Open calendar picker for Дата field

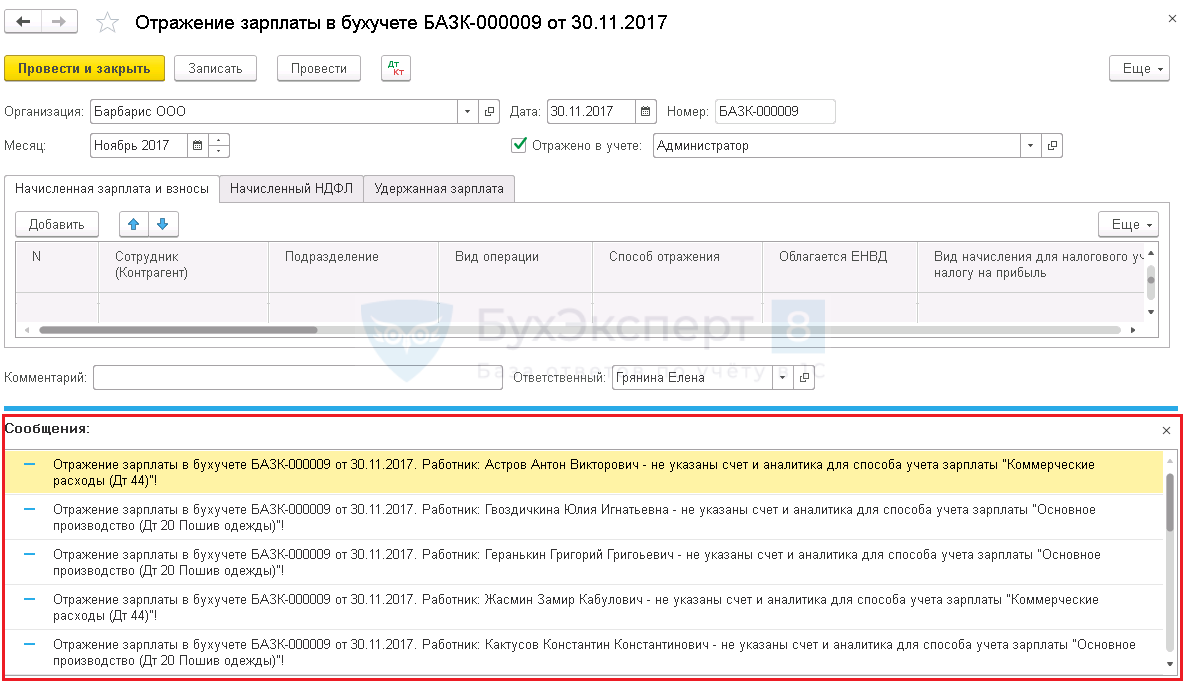click(x=646, y=111)
